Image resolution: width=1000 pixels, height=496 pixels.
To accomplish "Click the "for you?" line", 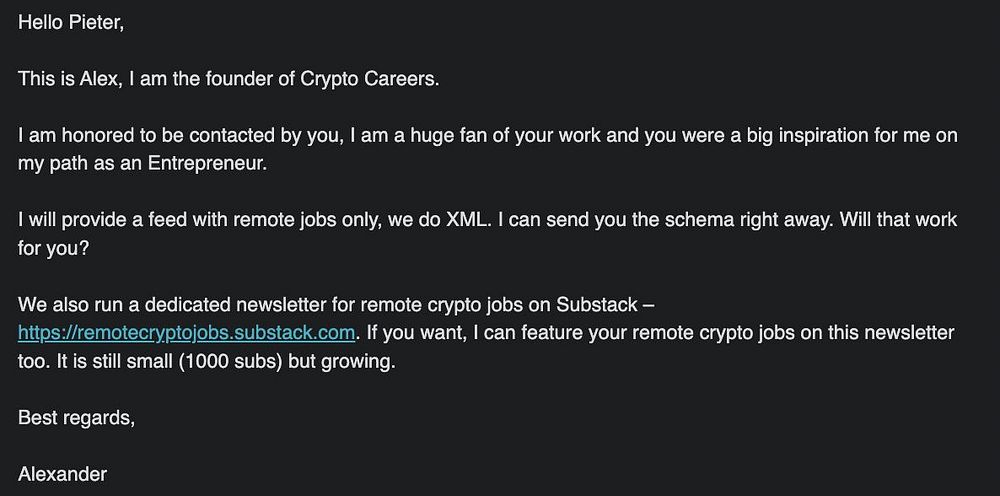I will coord(53,248).
